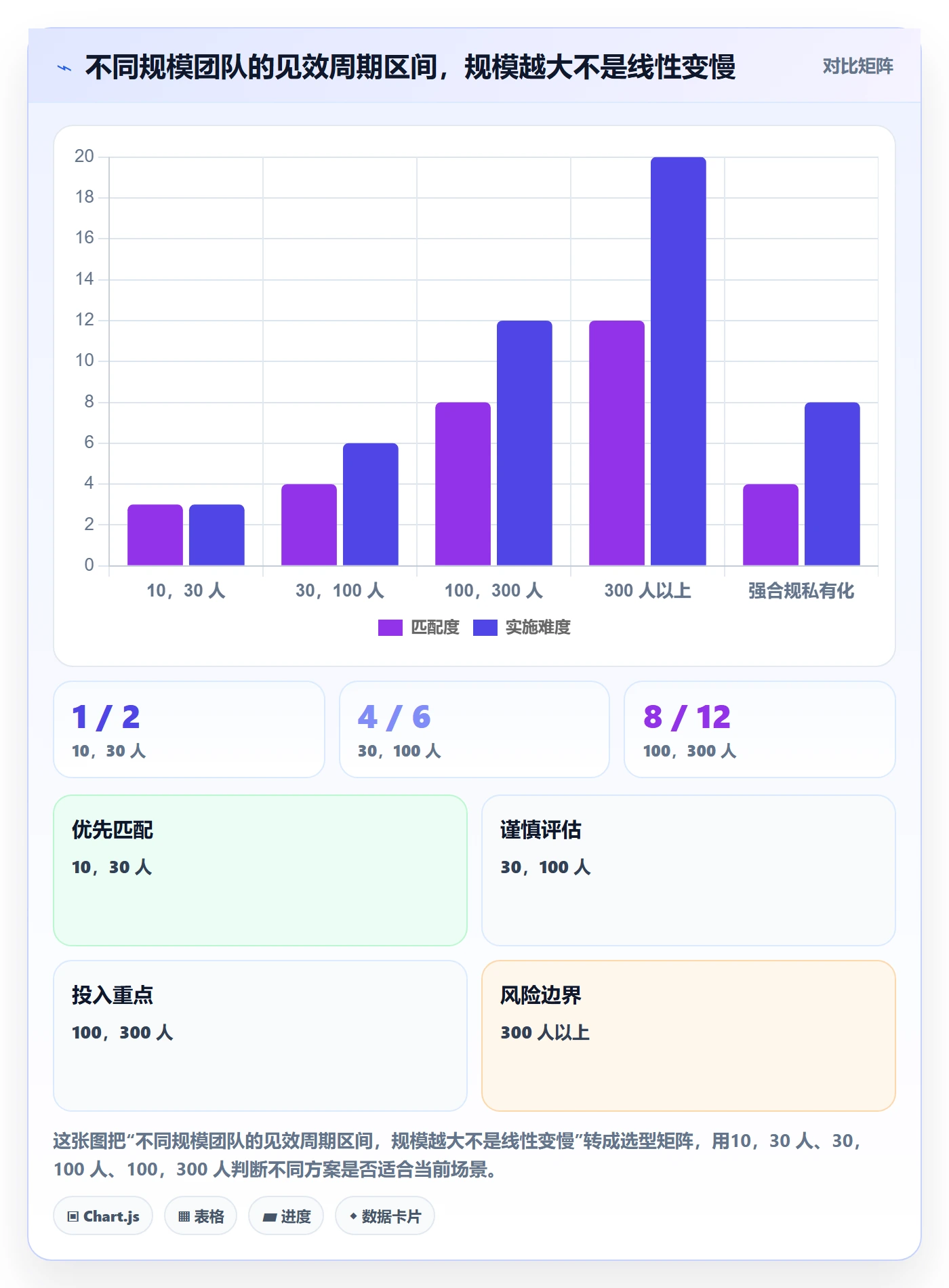Open the 4 / 6 stat card

(x=474, y=729)
